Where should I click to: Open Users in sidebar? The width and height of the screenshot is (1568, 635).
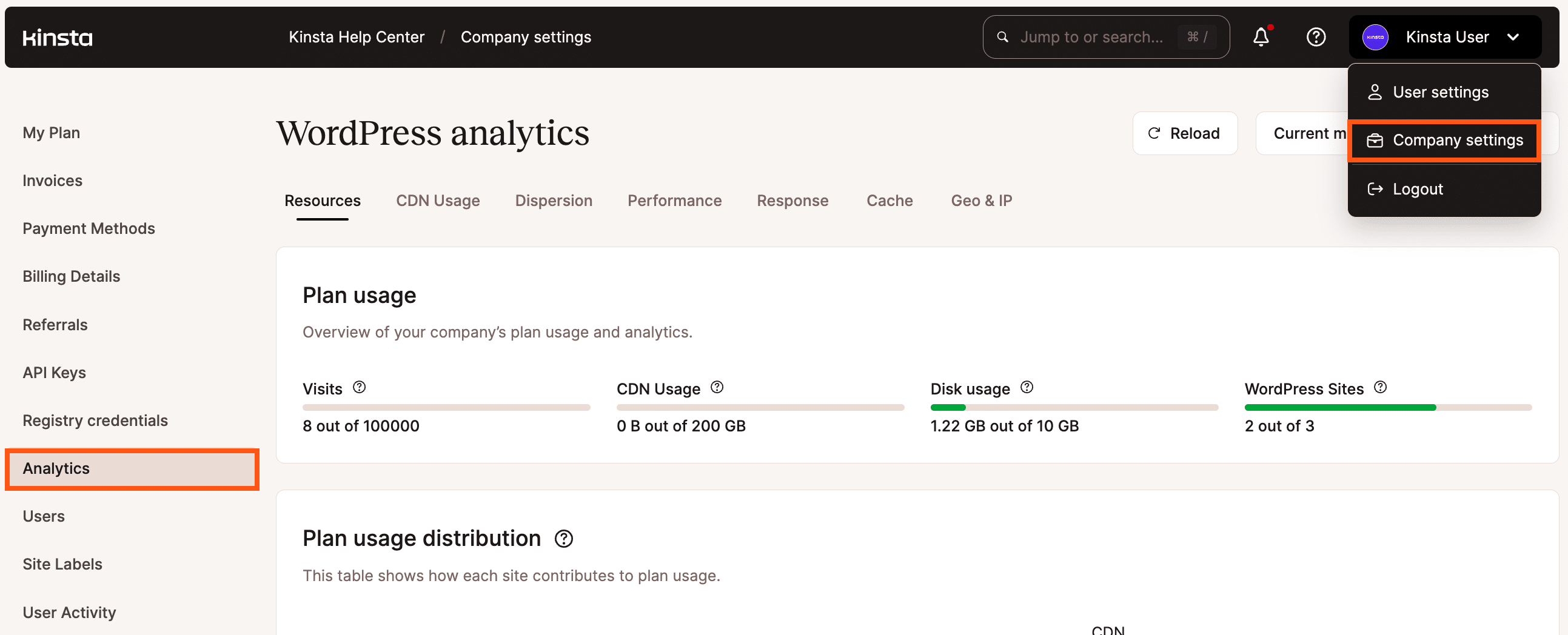(43, 517)
